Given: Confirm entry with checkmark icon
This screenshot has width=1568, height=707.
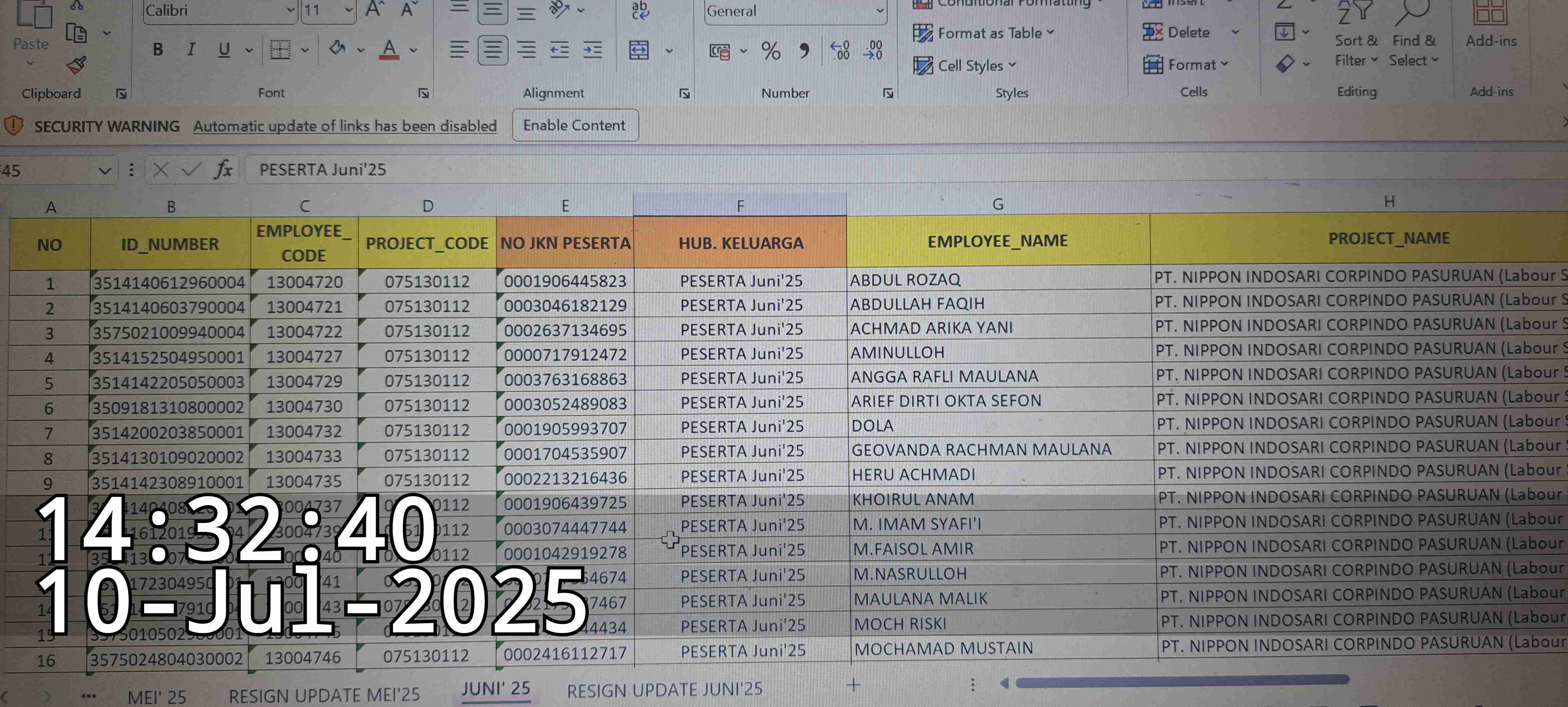Looking at the screenshot, I should (x=192, y=170).
